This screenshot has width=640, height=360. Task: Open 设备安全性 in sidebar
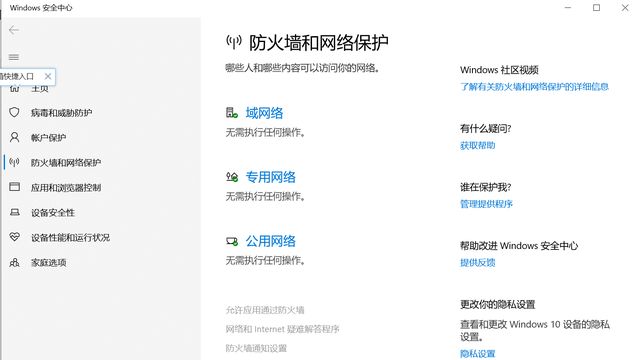click(53, 213)
